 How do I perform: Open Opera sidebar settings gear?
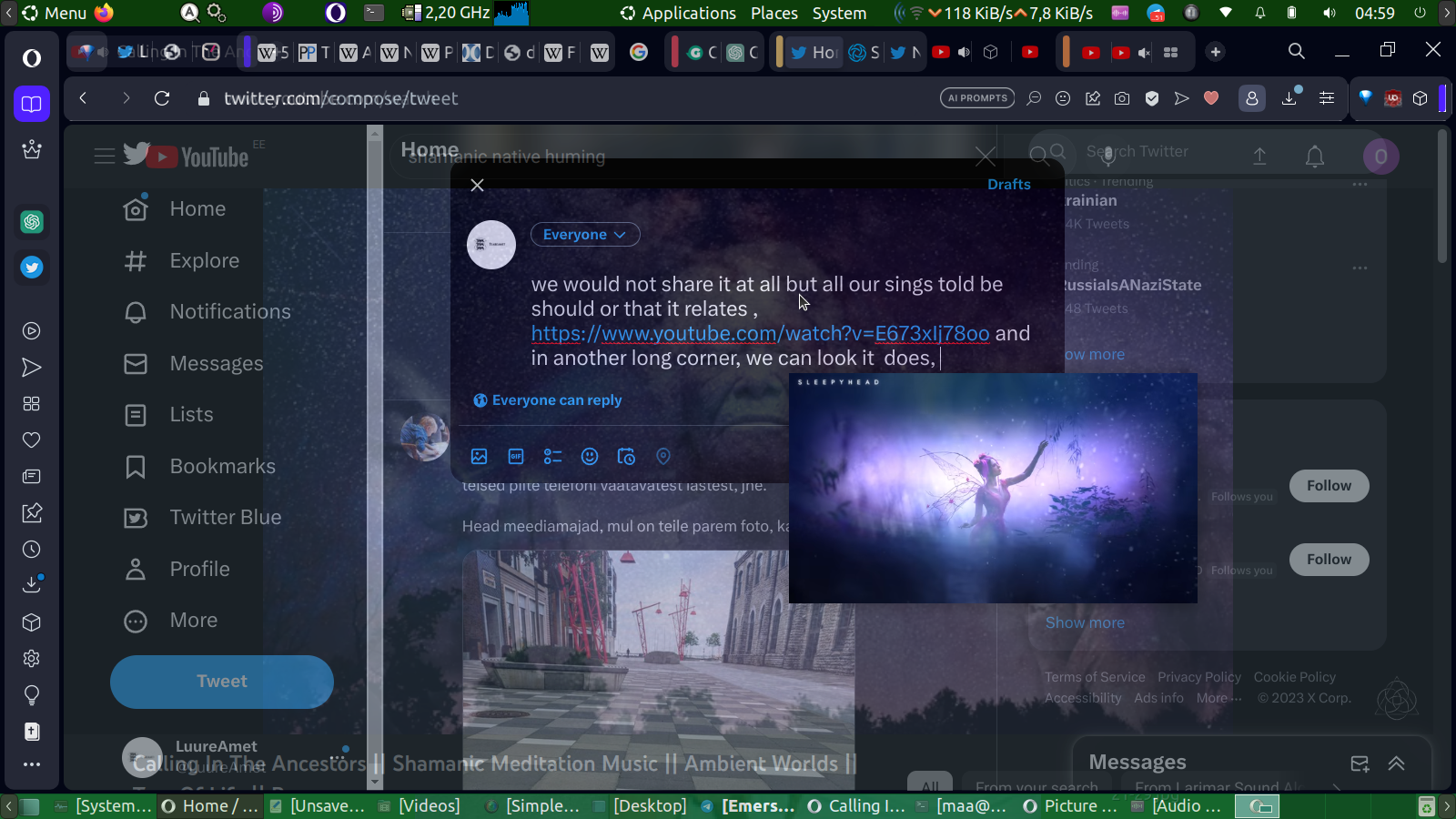[x=32, y=659]
